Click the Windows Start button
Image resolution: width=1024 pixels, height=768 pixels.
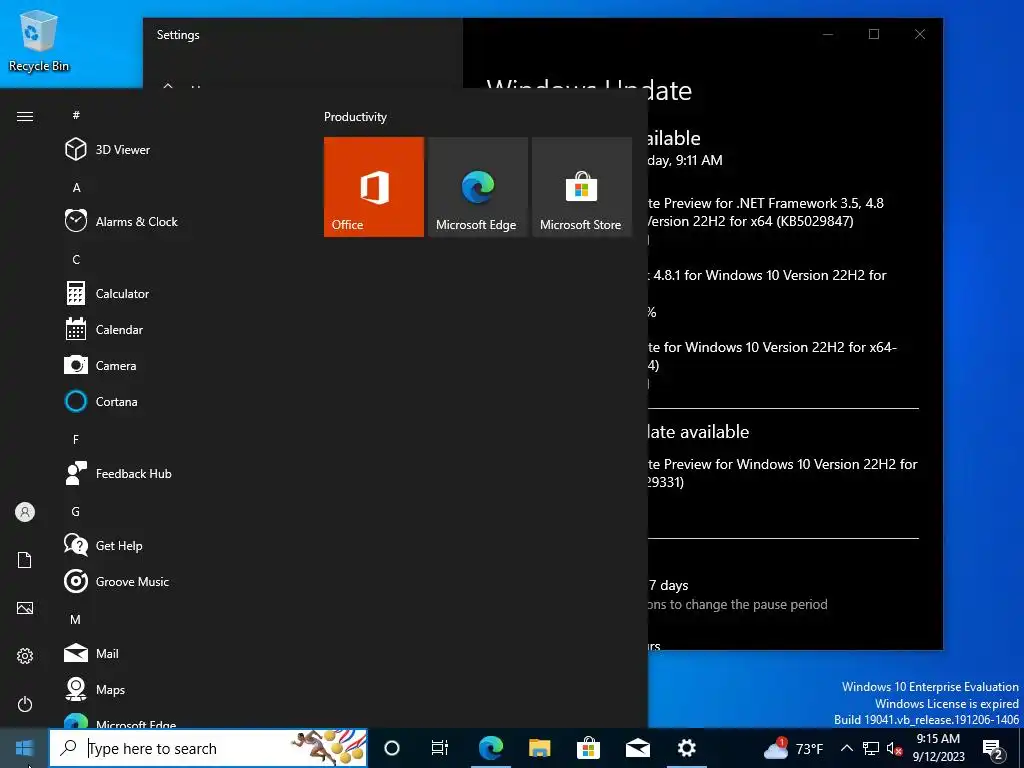coord(24,748)
